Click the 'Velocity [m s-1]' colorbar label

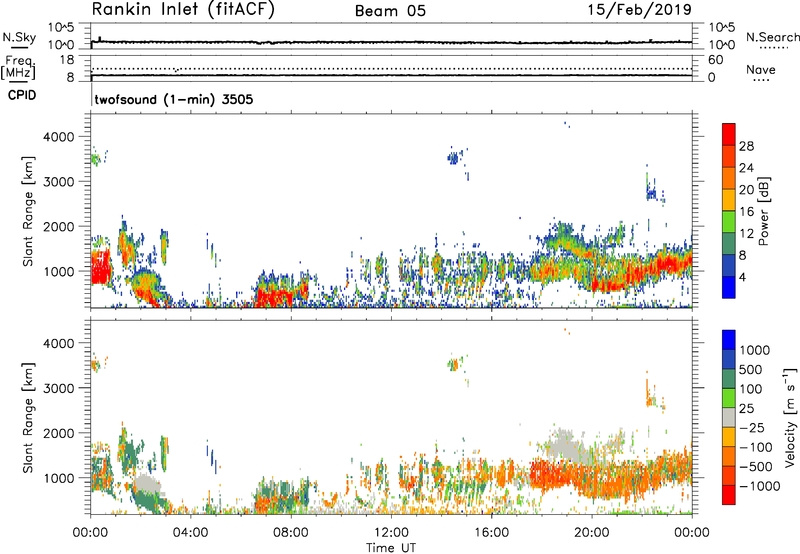click(x=790, y=417)
